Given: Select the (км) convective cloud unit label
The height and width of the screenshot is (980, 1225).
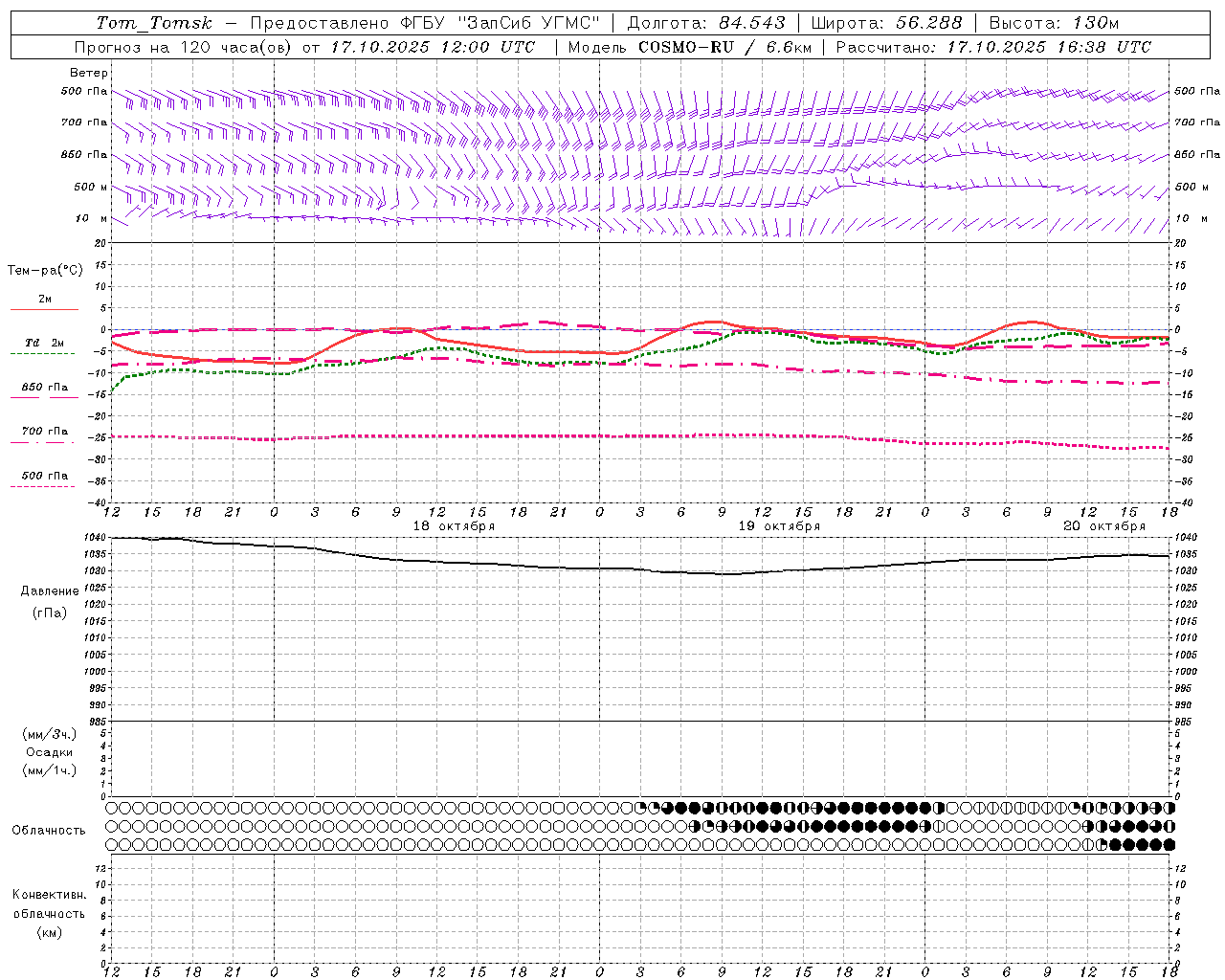Looking at the screenshot, I should pos(50,932).
